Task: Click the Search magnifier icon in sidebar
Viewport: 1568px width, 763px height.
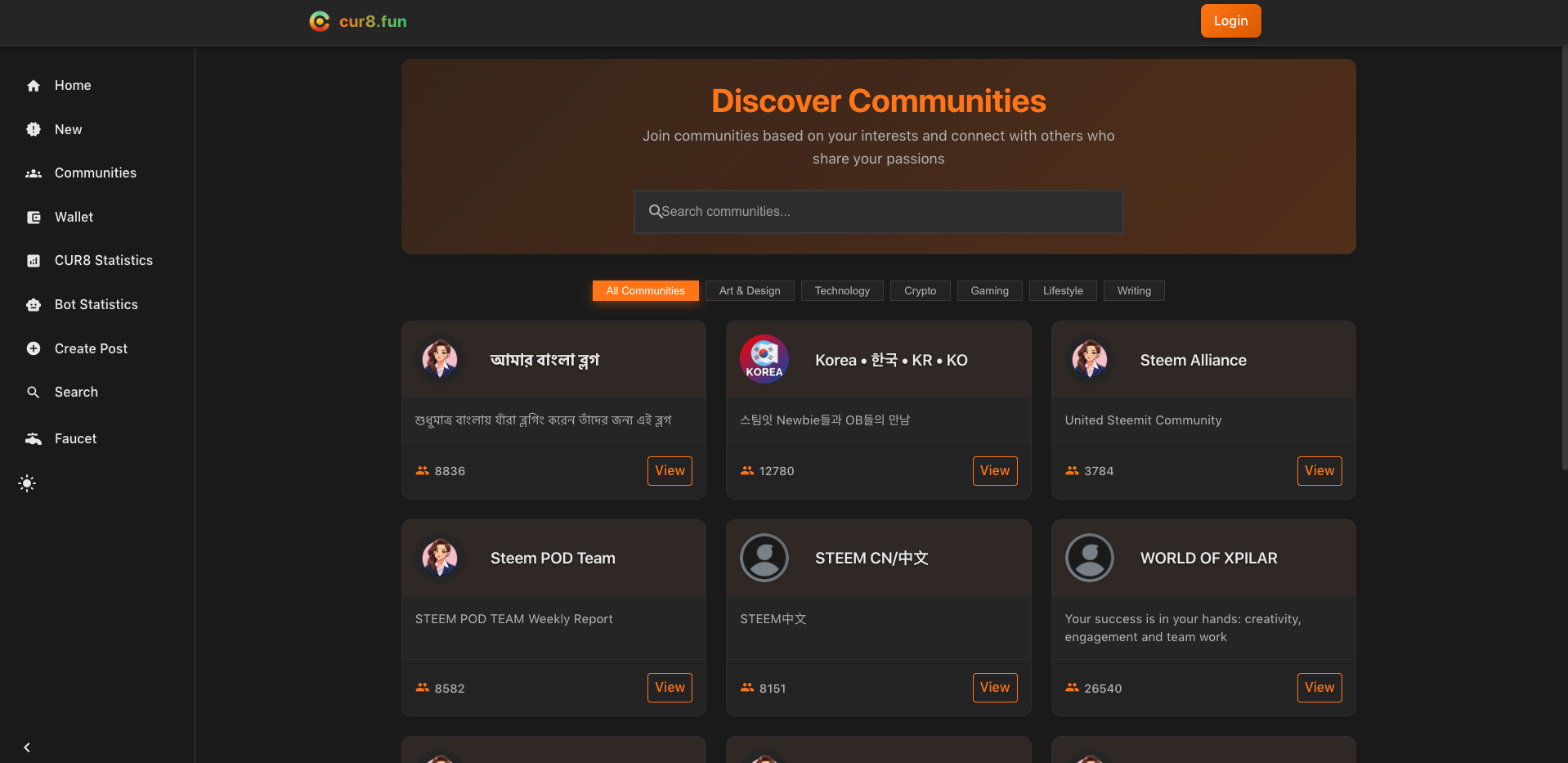Action: click(x=34, y=393)
